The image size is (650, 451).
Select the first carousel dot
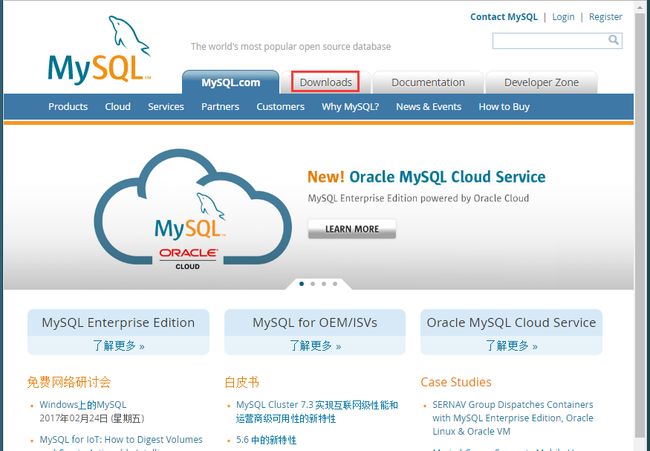pyautogui.click(x=301, y=284)
